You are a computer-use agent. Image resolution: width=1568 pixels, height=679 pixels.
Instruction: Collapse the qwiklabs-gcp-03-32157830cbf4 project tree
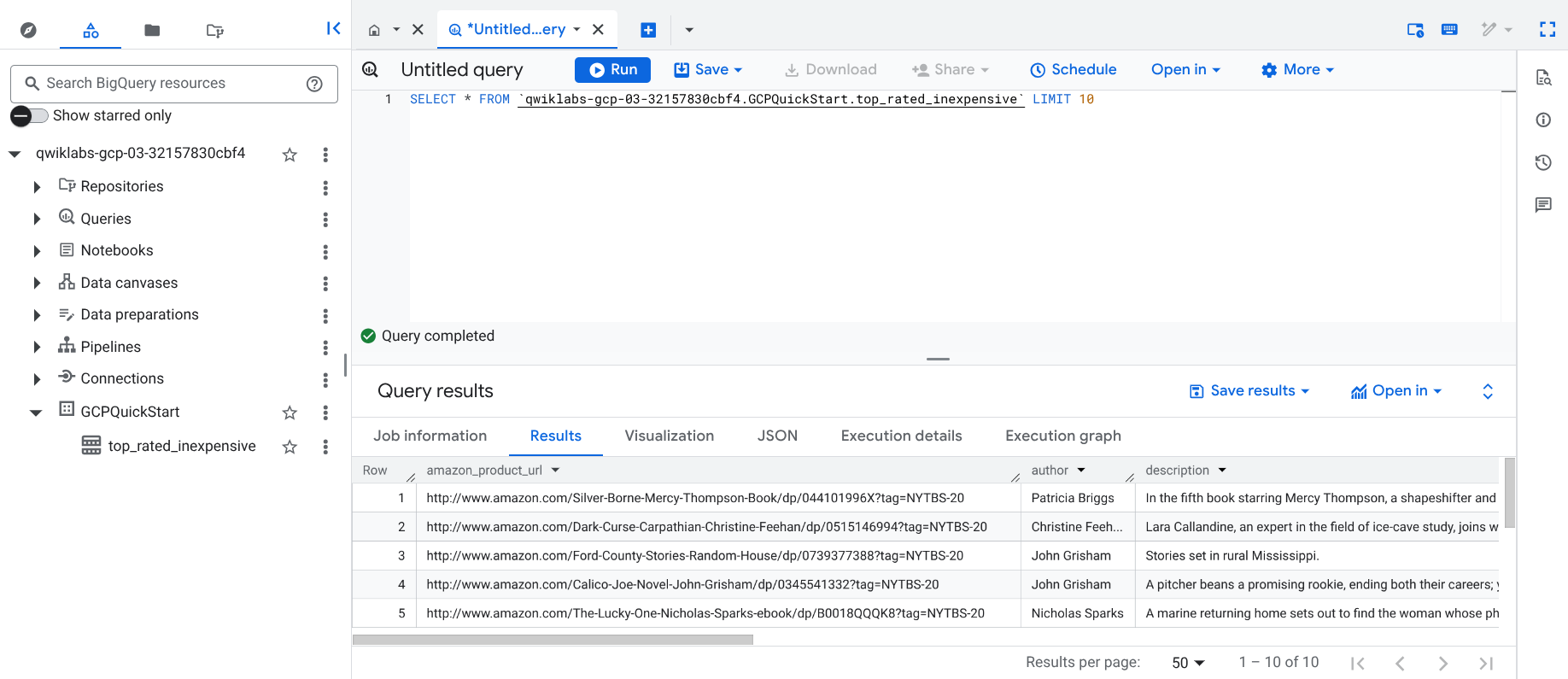(15, 155)
